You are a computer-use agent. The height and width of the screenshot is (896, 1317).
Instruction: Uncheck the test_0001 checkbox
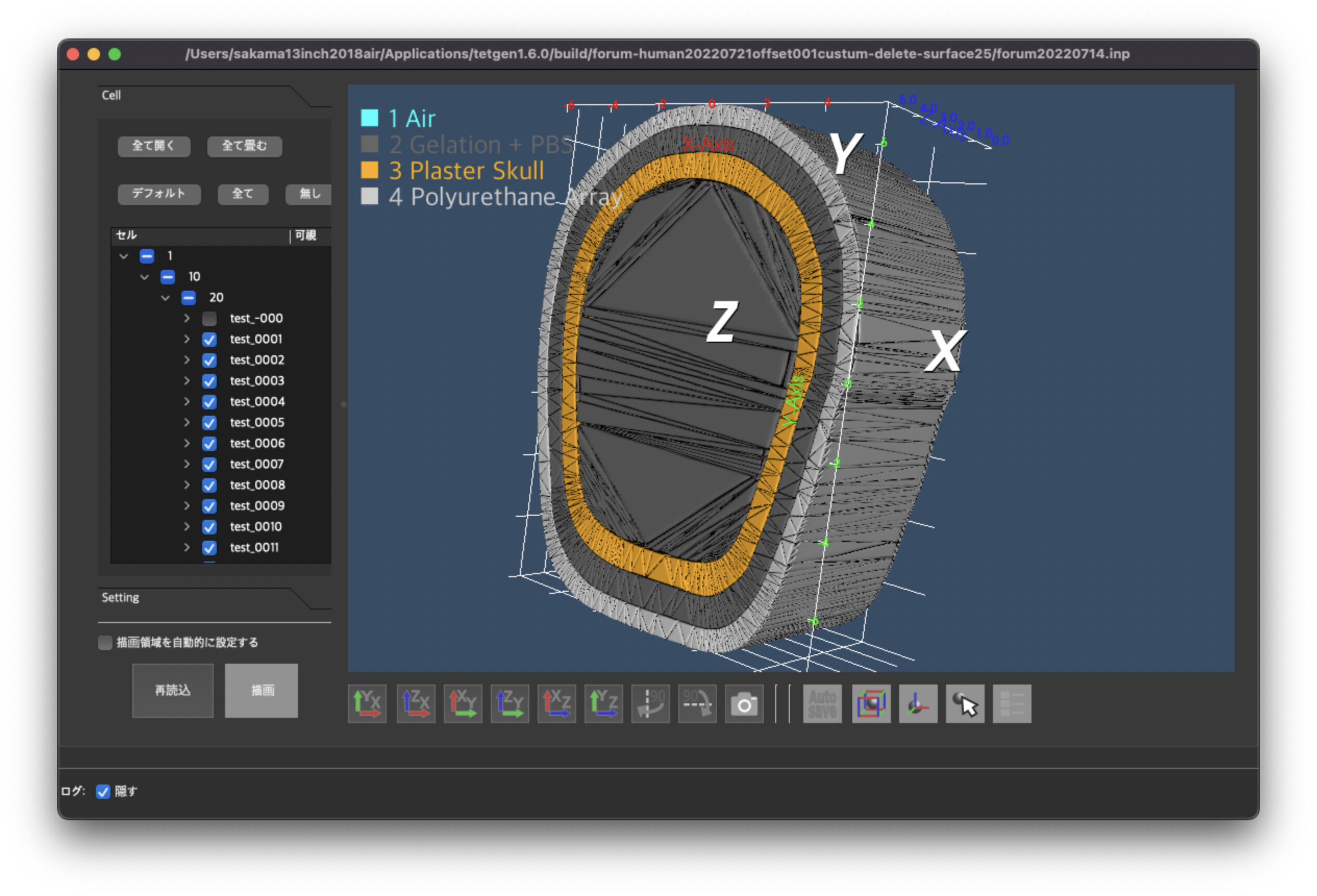coord(209,340)
